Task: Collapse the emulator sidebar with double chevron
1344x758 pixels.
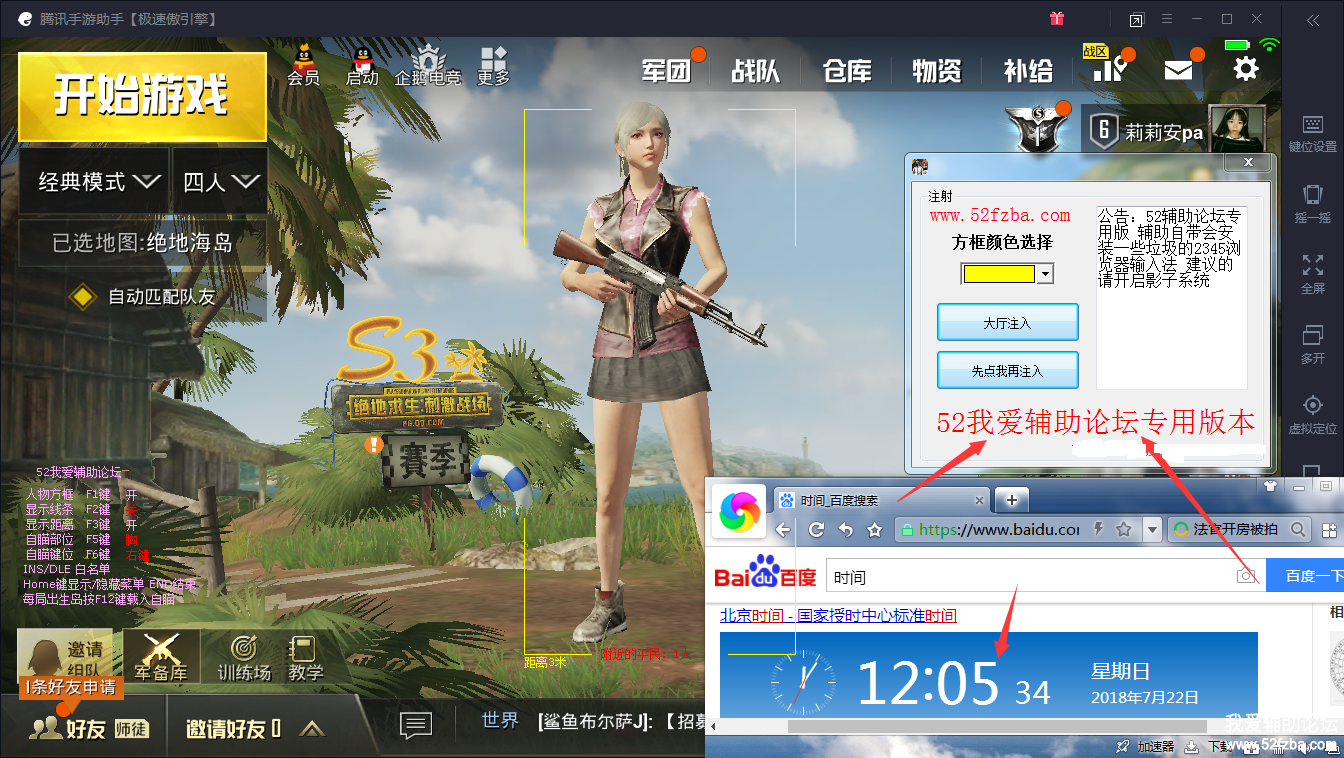Action: 1312,20
